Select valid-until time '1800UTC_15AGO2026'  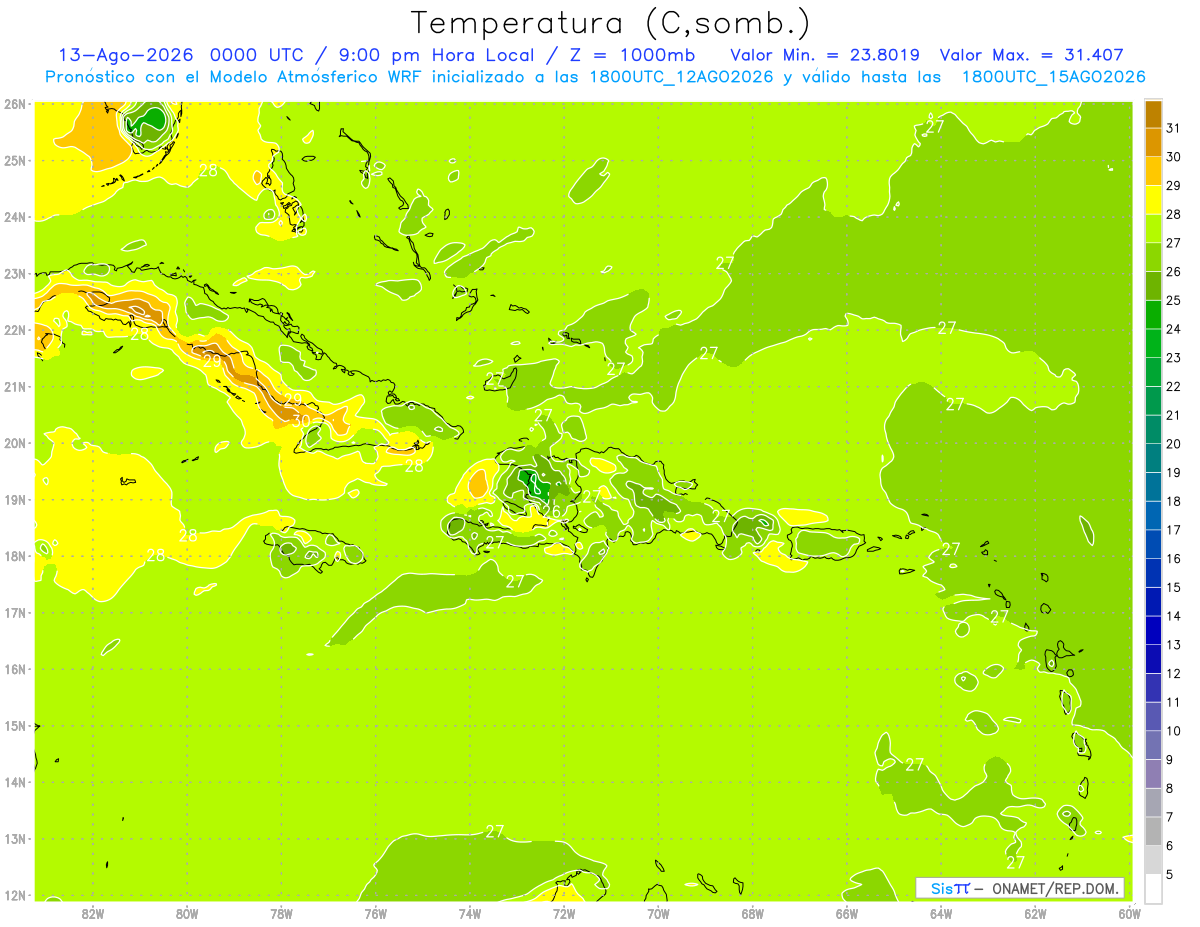pos(1053,77)
